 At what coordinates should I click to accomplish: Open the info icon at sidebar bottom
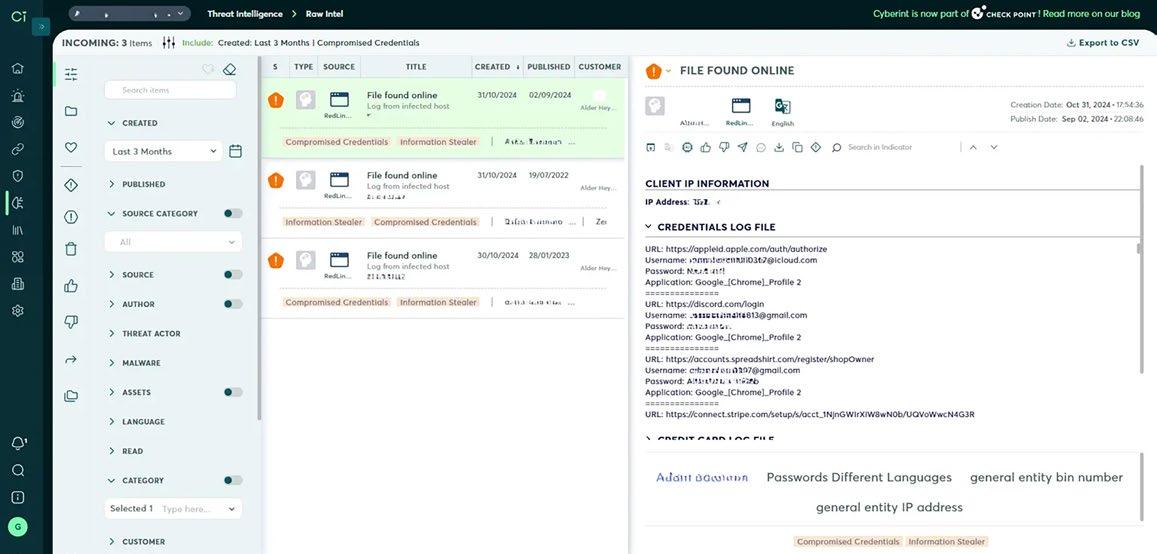point(18,497)
